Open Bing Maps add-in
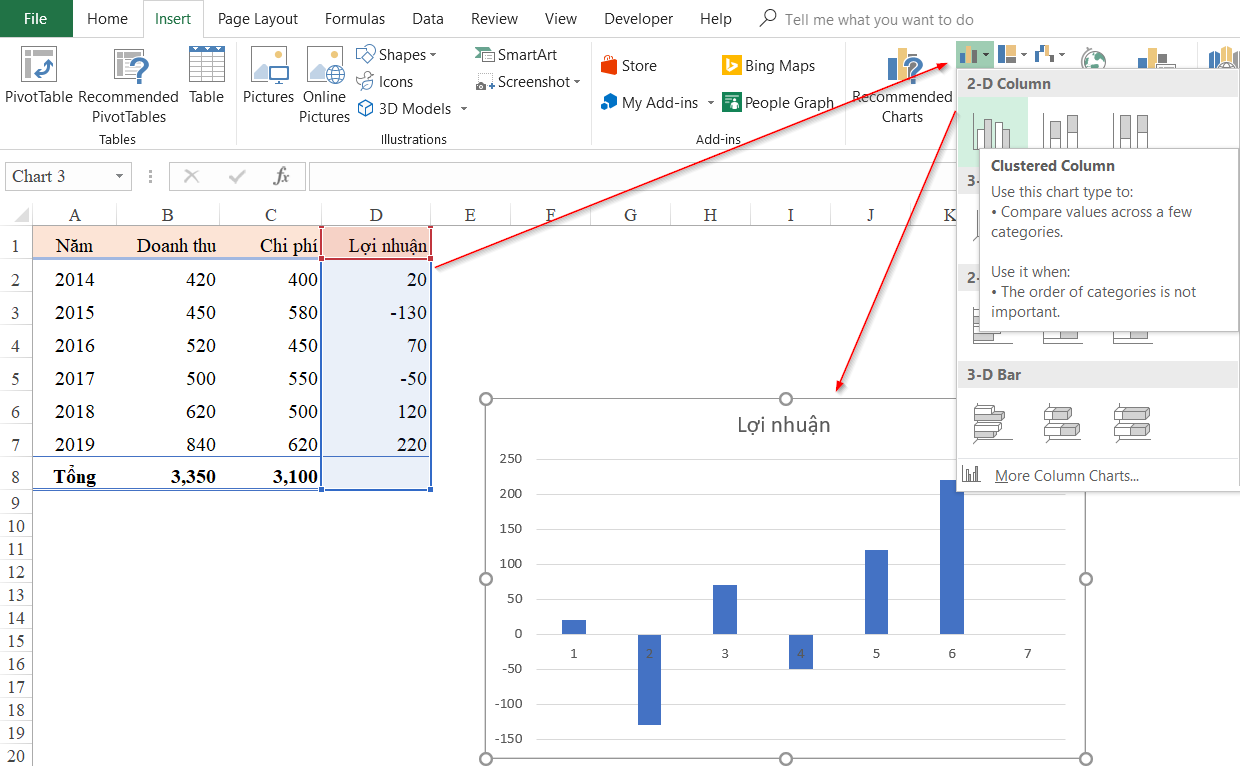Image resolution: width=1240 pixels, height=766 pixels. tap(767, 66)
